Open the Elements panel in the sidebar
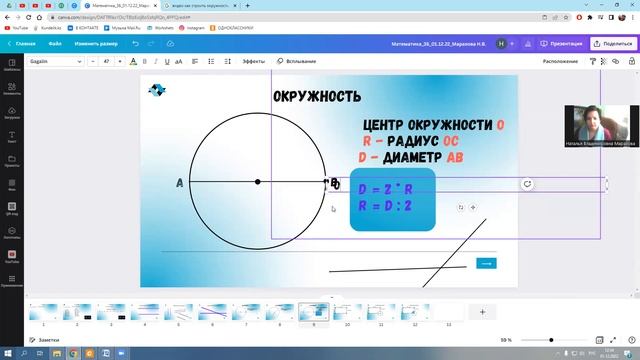Viewport: 640px width, 360px height. pos(12,89)
